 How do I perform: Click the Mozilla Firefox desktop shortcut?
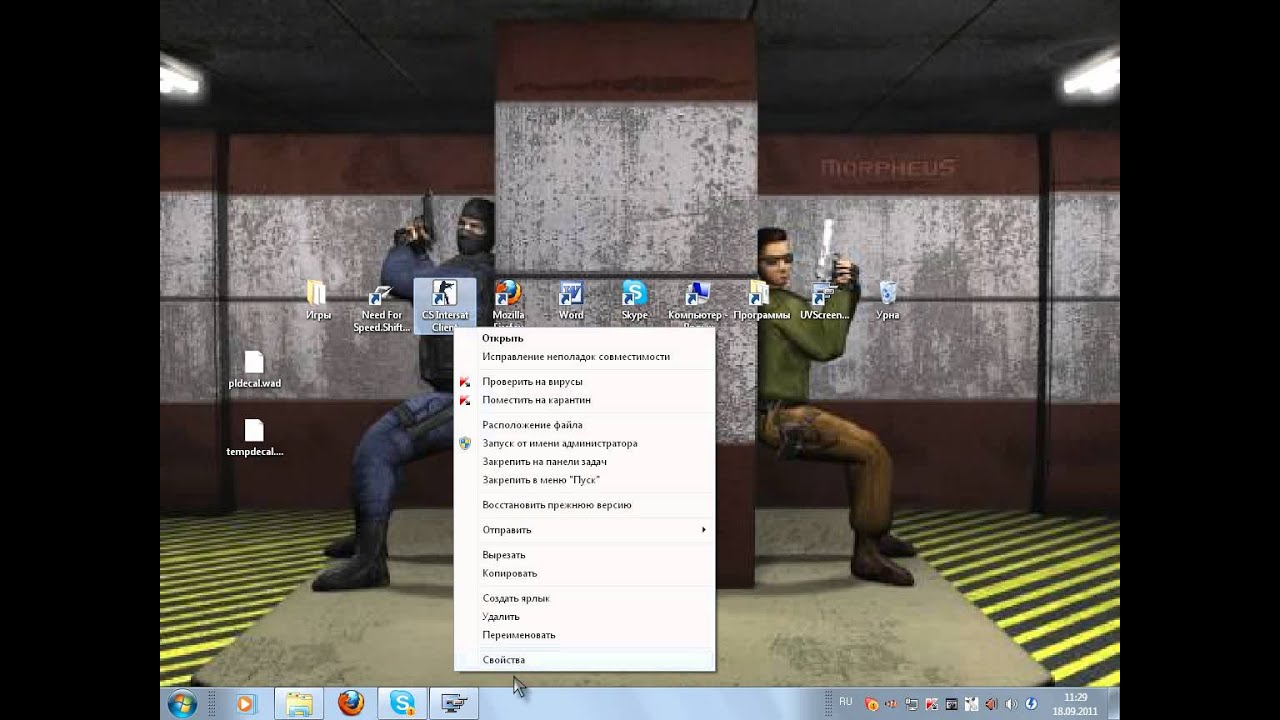(508, 305)
